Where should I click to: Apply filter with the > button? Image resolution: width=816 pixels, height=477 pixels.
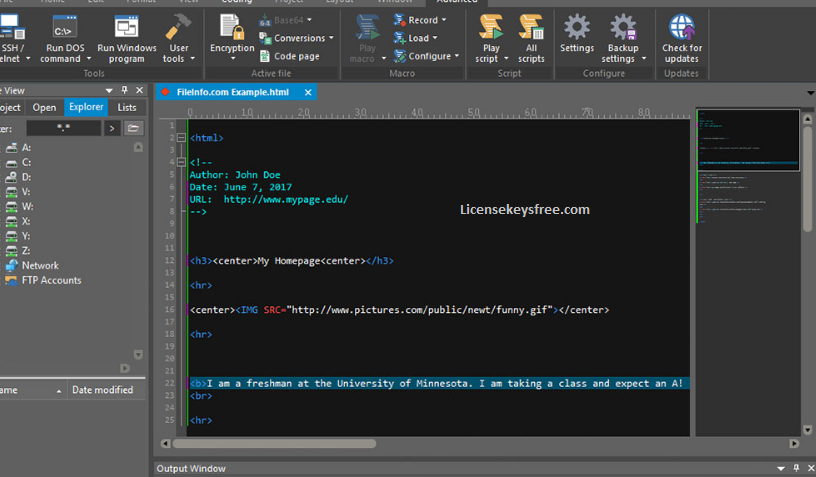point(111,128)
